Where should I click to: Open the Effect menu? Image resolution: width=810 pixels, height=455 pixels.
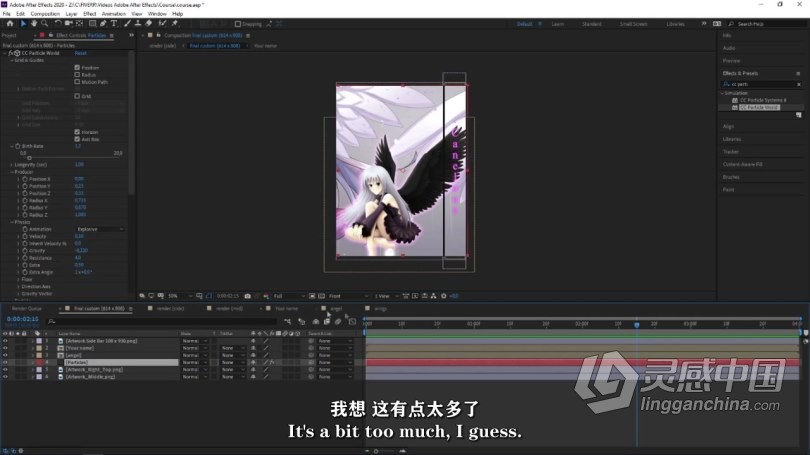pyautogui.click(x=90, y=14)
